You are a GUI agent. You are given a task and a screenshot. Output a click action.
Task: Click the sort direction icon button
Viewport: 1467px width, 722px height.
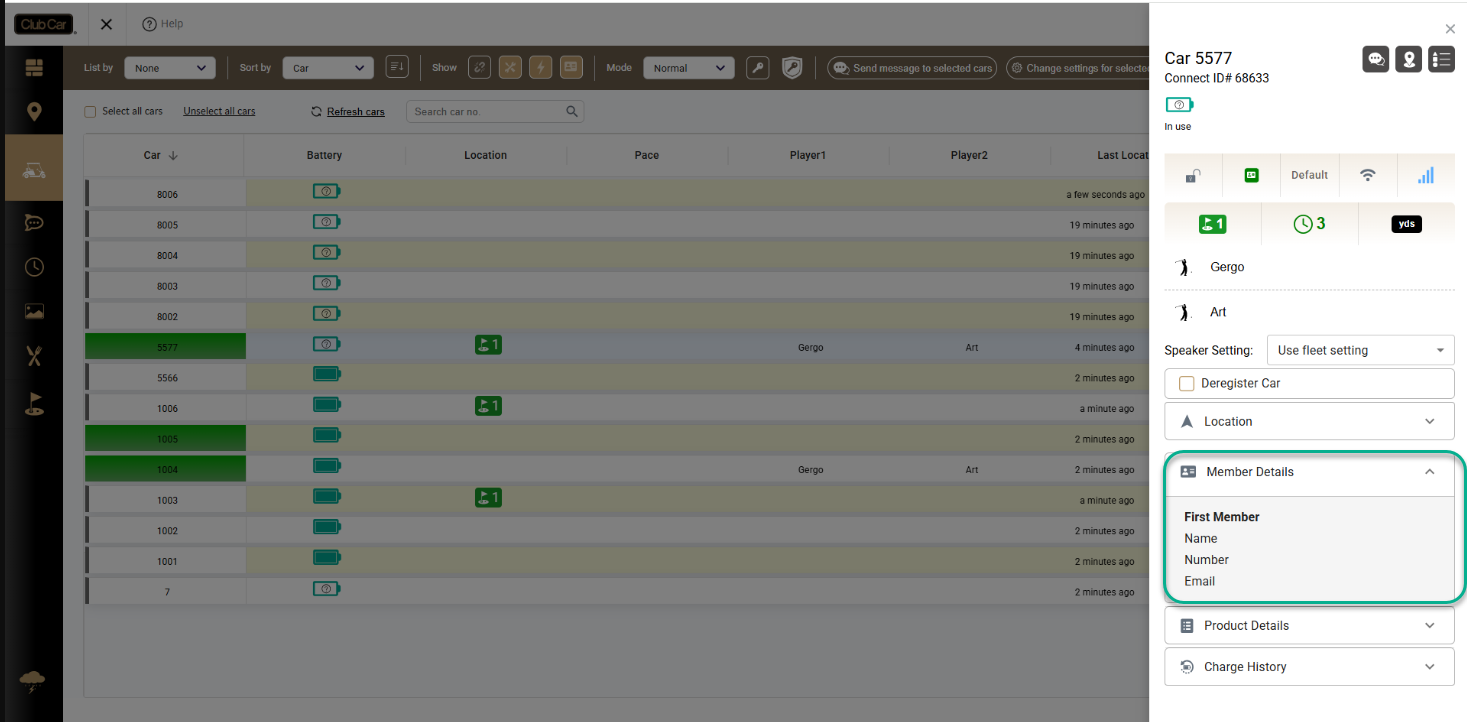click(x=397, y=68)
